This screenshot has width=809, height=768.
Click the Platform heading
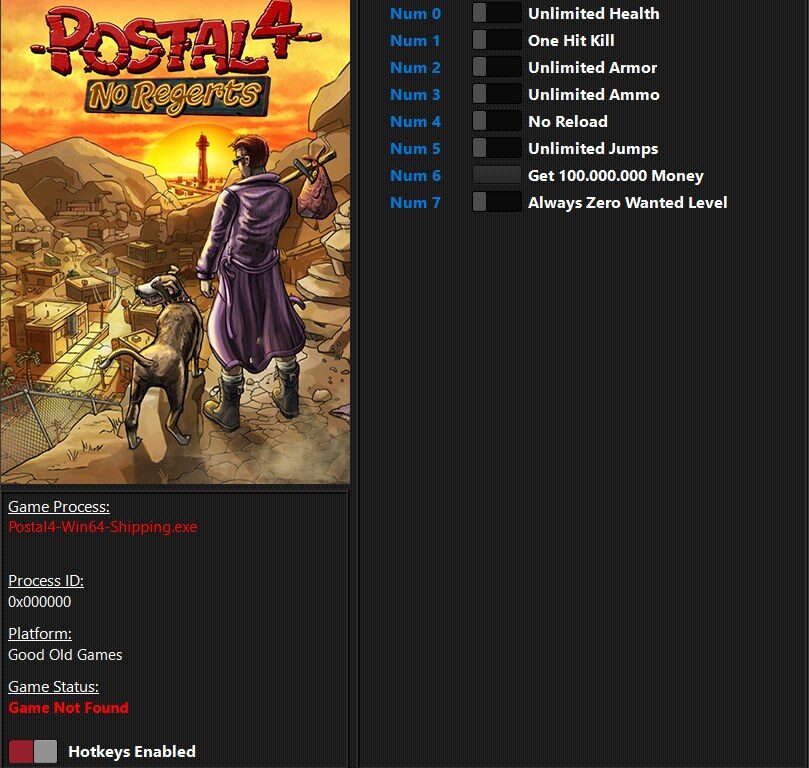[40, 634]
